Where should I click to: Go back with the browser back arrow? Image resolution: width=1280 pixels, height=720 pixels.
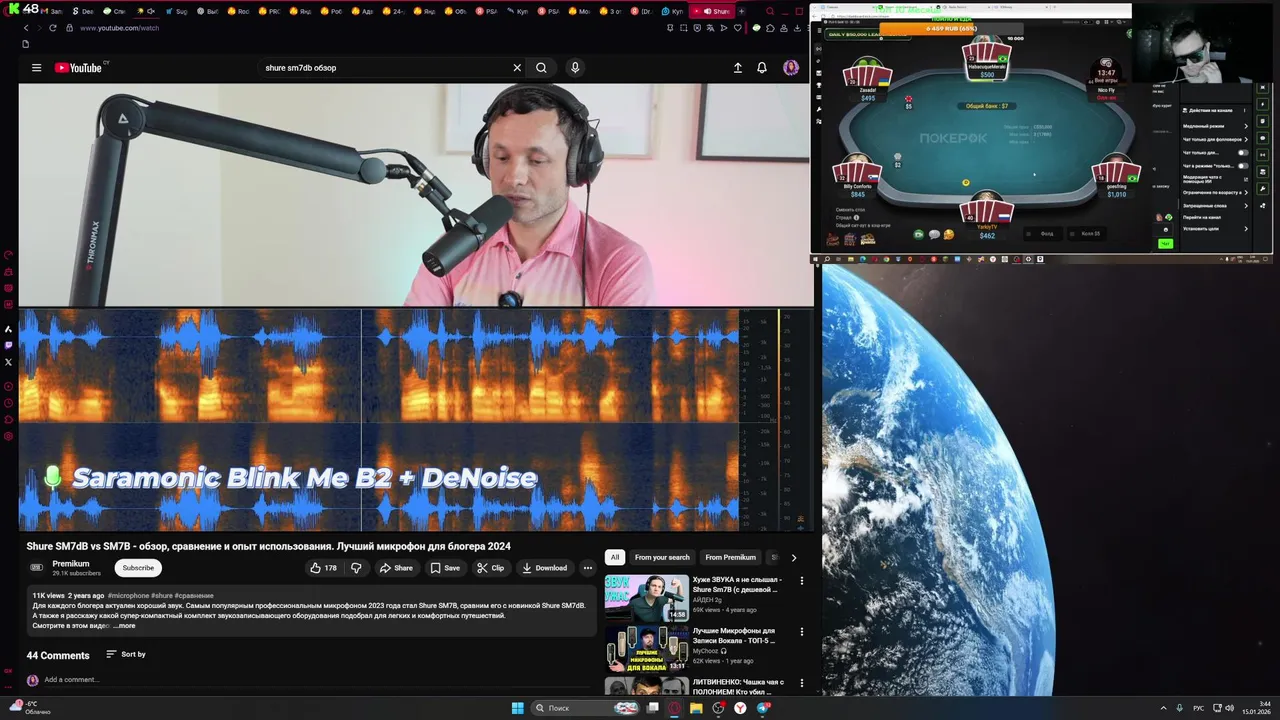pos(26,28)
